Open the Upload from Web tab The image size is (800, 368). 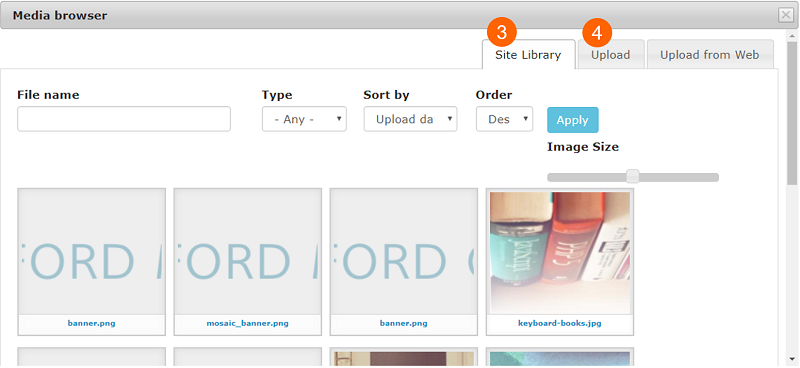pyautogui.click(x=710, y=55)
